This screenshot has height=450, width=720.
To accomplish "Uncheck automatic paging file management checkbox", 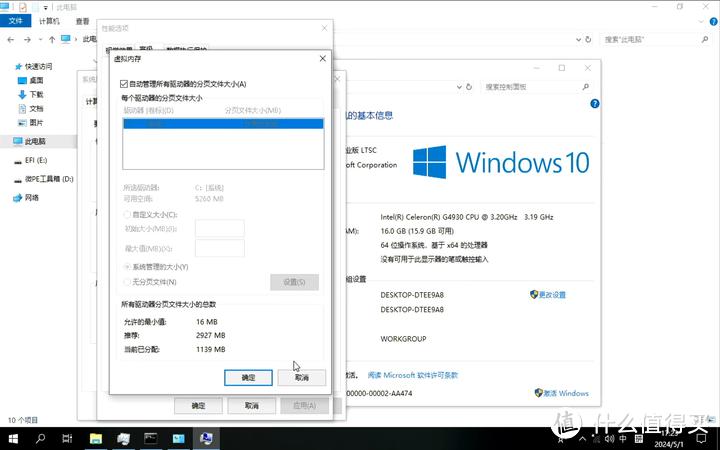I will click(124, 84).
